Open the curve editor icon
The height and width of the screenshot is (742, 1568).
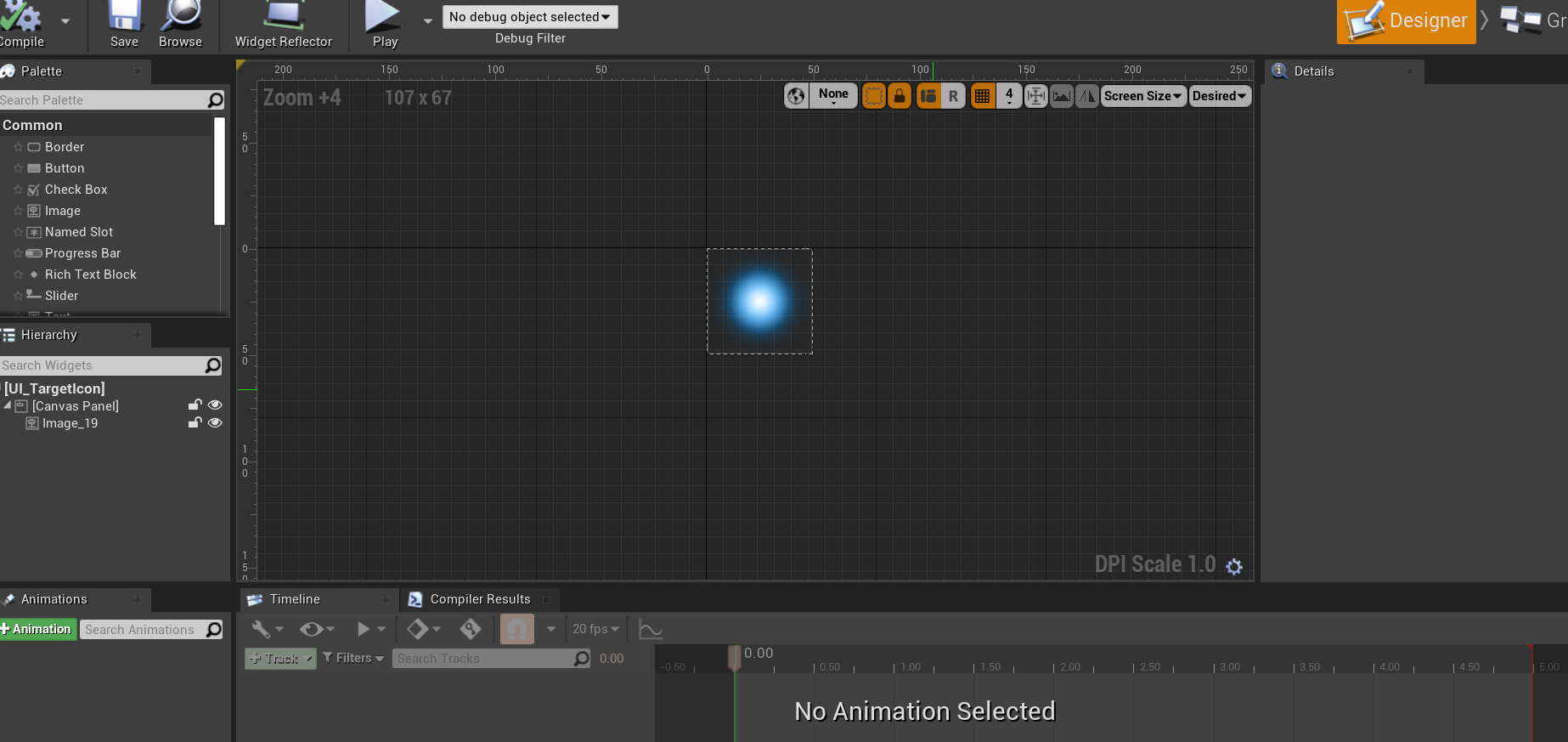tap(650, 630)
